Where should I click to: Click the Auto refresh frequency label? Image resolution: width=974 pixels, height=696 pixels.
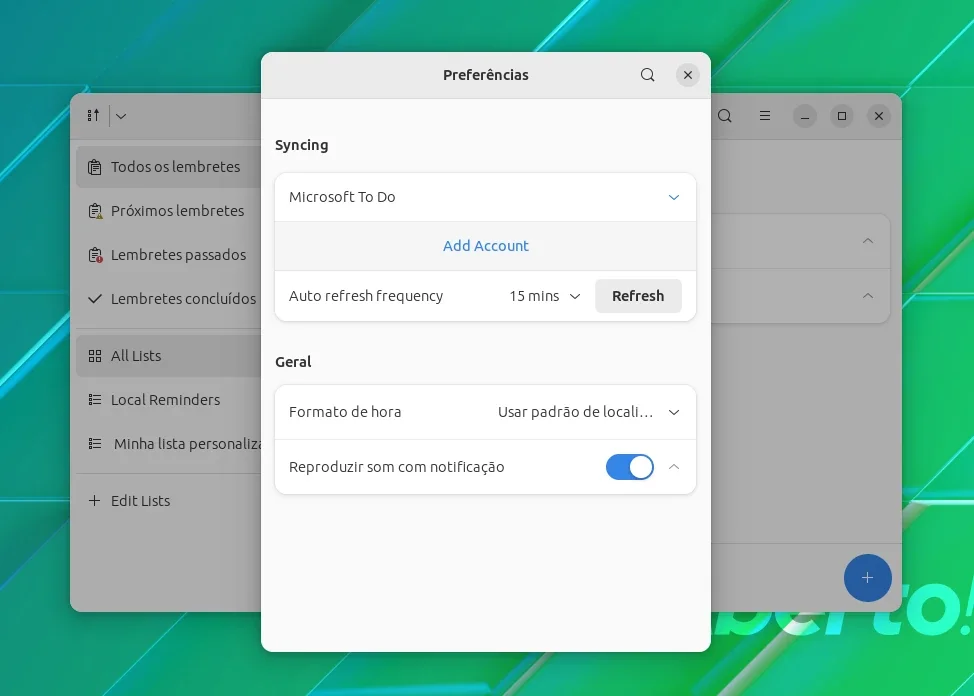[x=366, y=296]
